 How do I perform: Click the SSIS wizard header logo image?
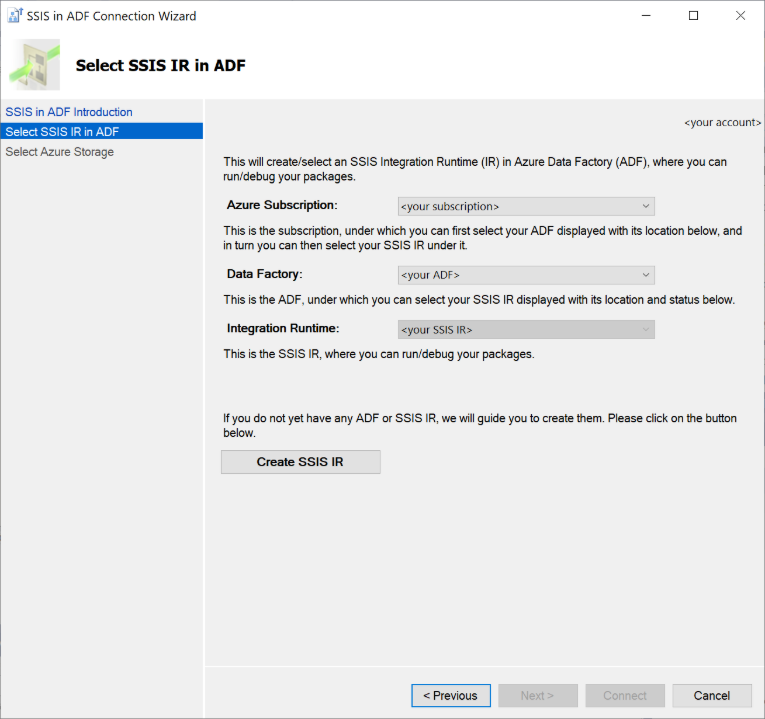pyautogui.click(x=35, y=65)
